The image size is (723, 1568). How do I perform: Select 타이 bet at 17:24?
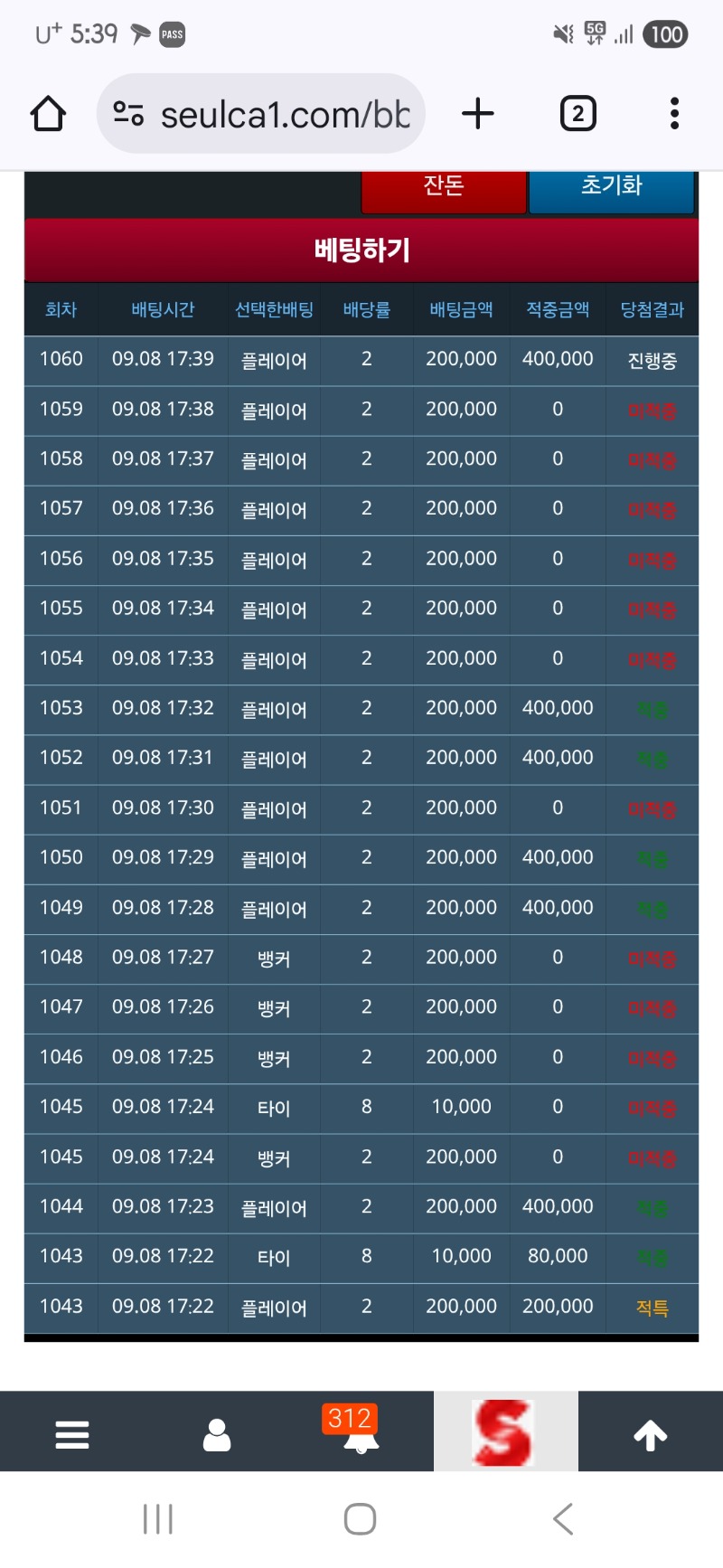(274, 1109)
